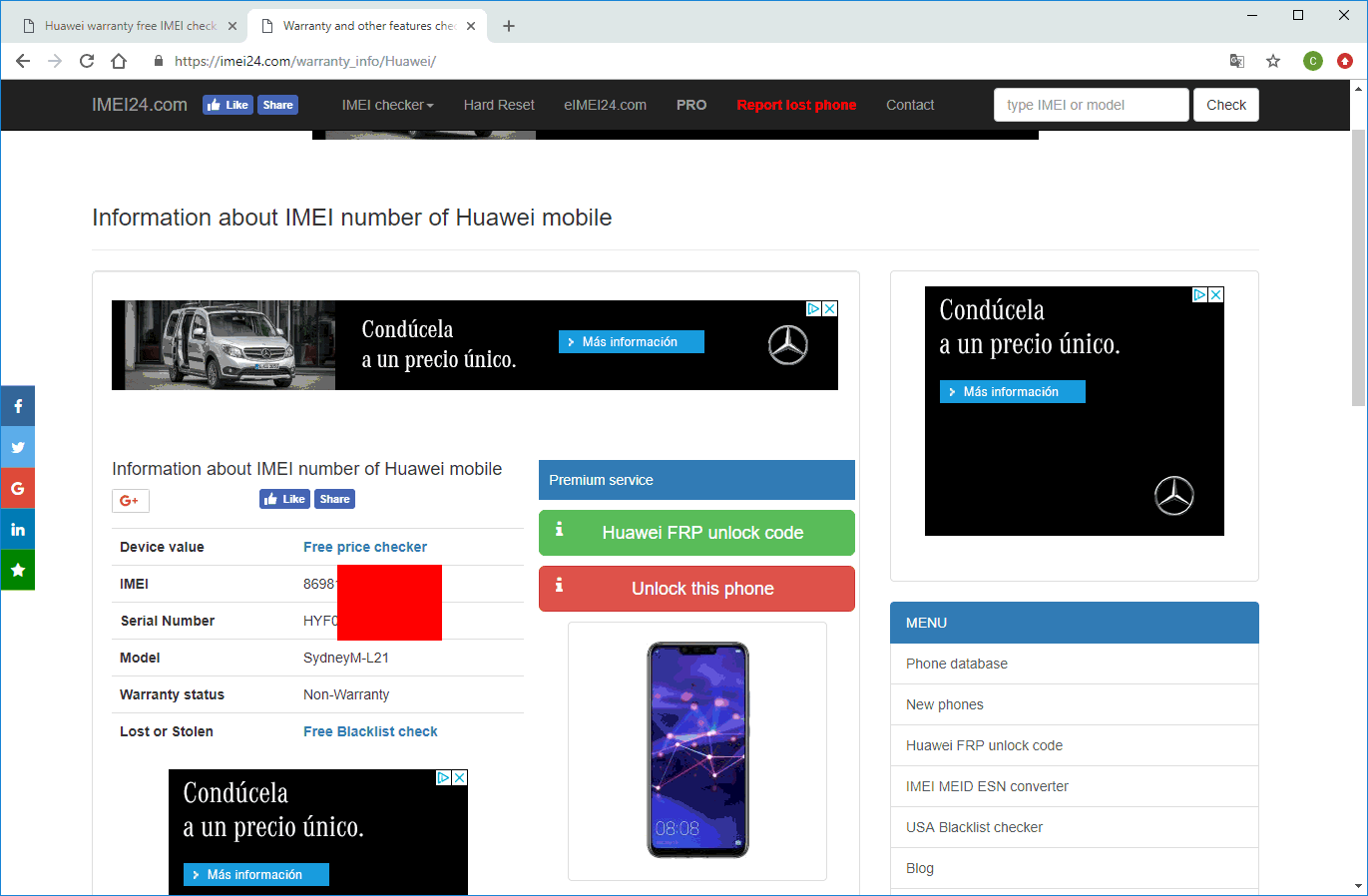This screenshot has height=896, width=1368.
Task: Click the Check button
Action: [x=1226, y=105]
